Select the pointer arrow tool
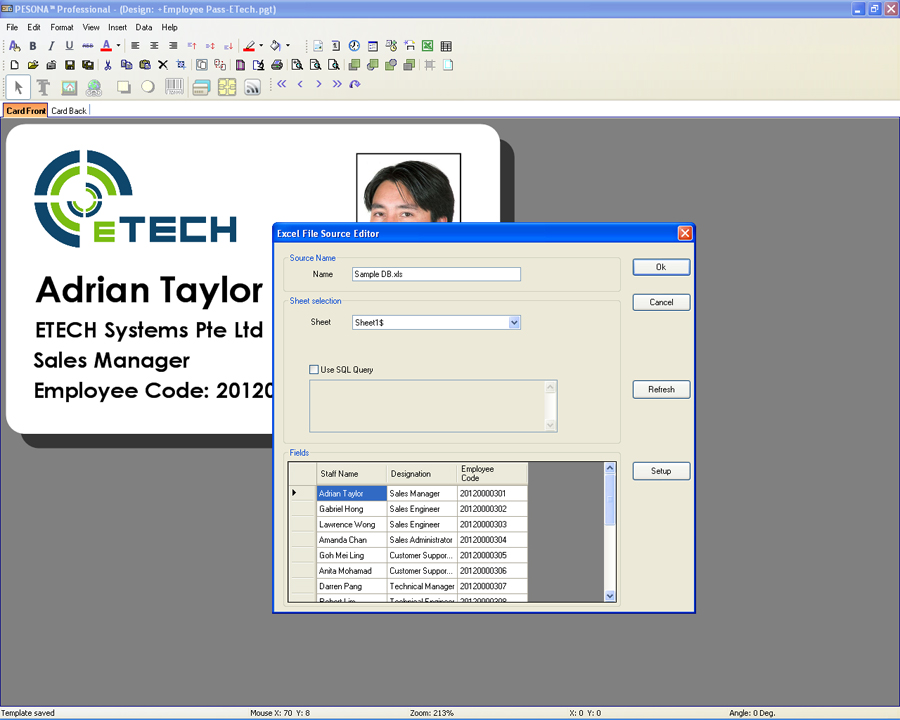Image resolution: width=900 pixels, height=720 pixels. (18, 87)
